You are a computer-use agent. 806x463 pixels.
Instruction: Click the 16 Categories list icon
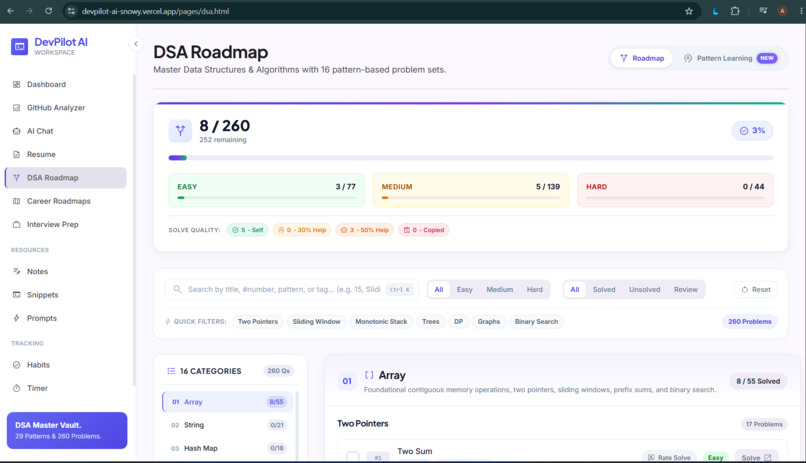tap(171, 371)
